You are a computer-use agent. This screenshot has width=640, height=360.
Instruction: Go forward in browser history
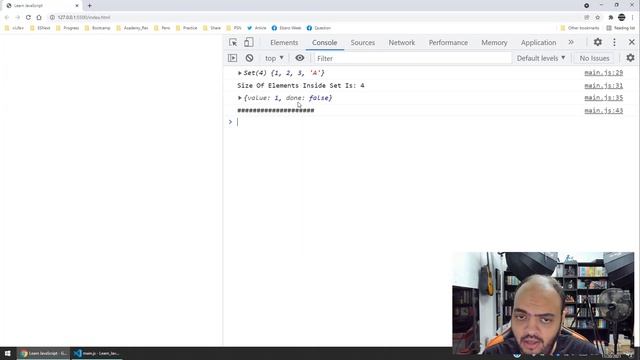tap(18, 17)
